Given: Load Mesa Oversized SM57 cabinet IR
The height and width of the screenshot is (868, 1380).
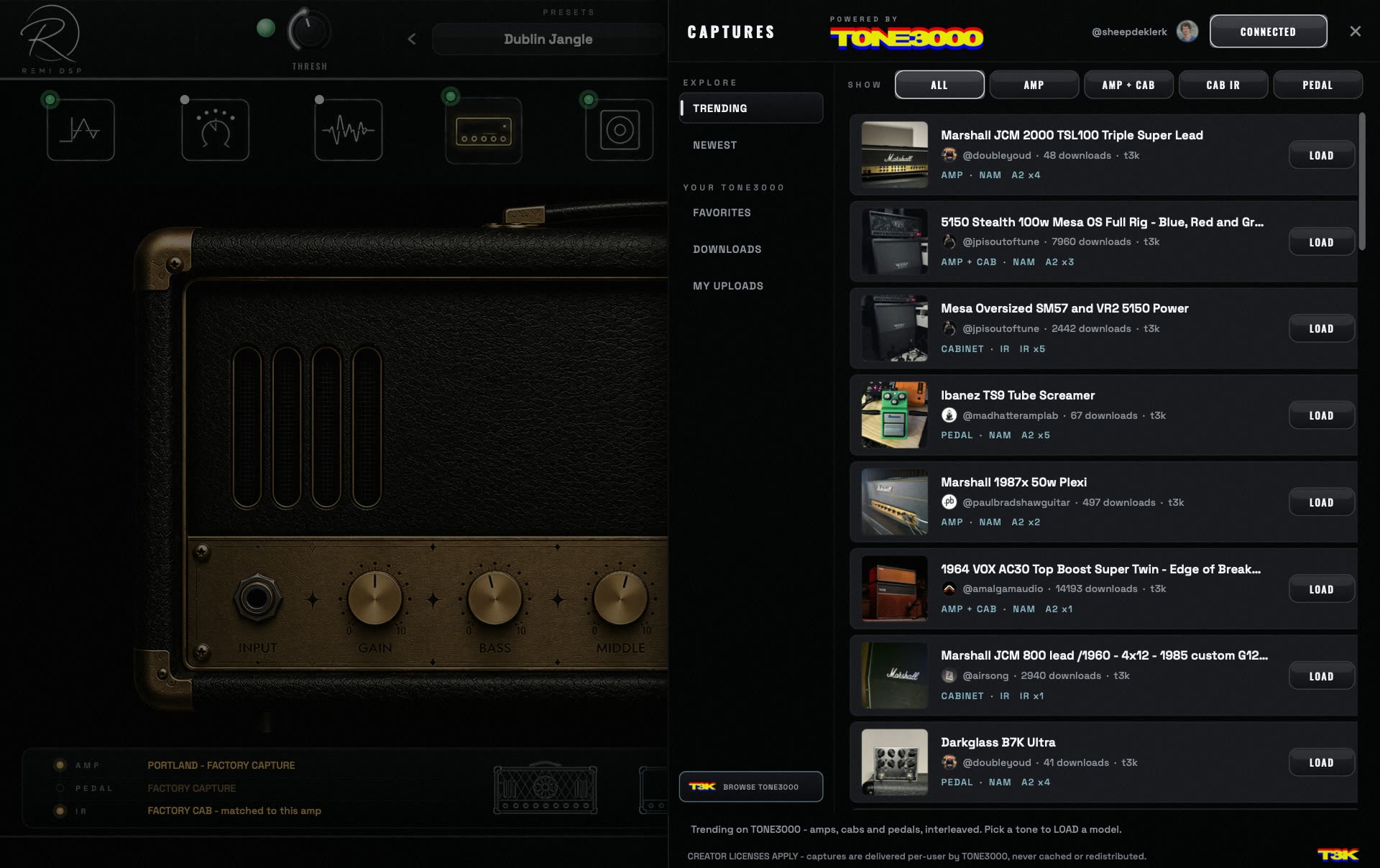Looking at the screenshot, I should coord(1321,328).
